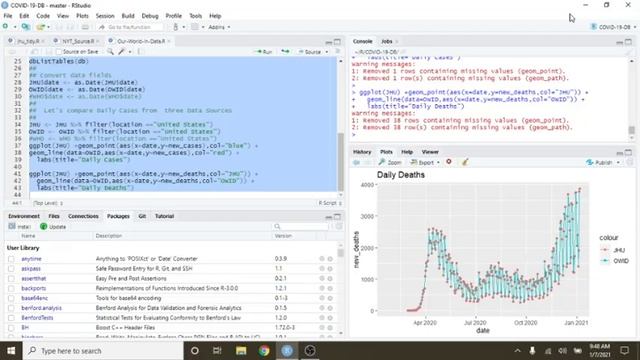This screenshot has width=640, height=360.
Task: Re-run the previous code region
Action: coord(285,52)
